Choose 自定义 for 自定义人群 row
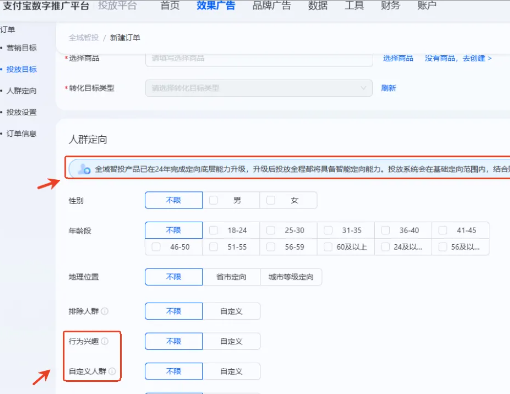The width and height of the screenshot is (510, 394). coord(231,371)
